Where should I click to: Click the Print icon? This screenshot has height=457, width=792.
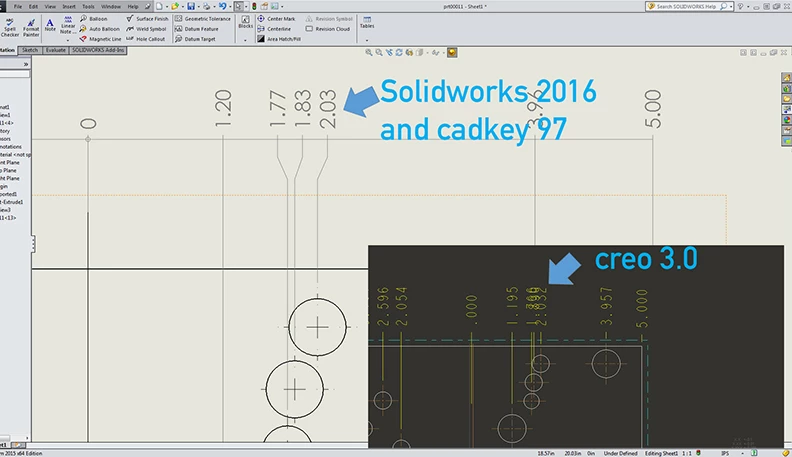206,6
